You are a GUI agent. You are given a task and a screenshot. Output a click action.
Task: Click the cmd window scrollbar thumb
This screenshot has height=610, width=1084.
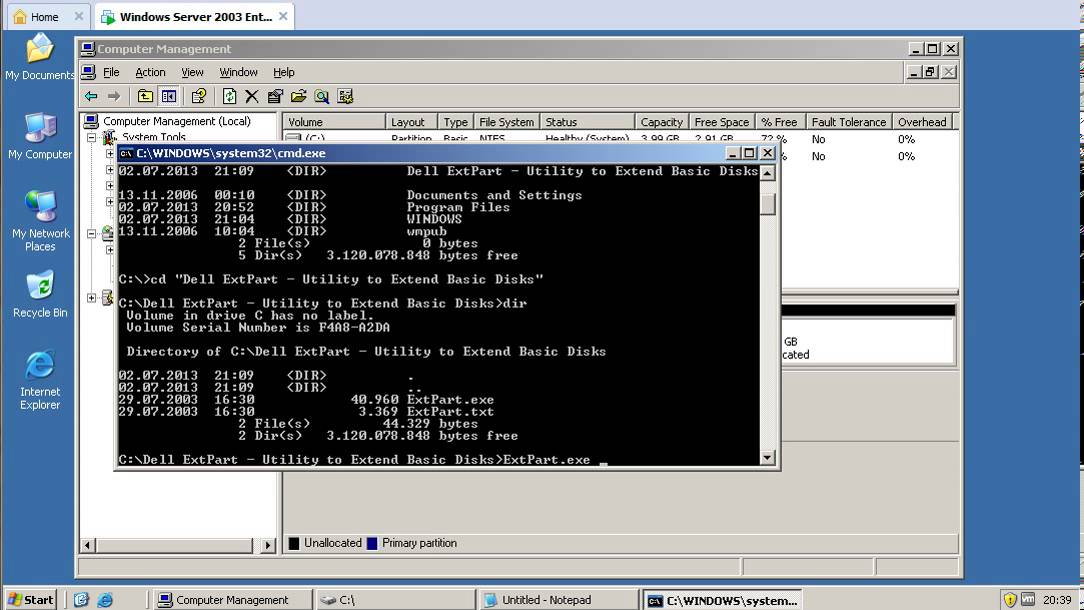(x=767, y=204)
